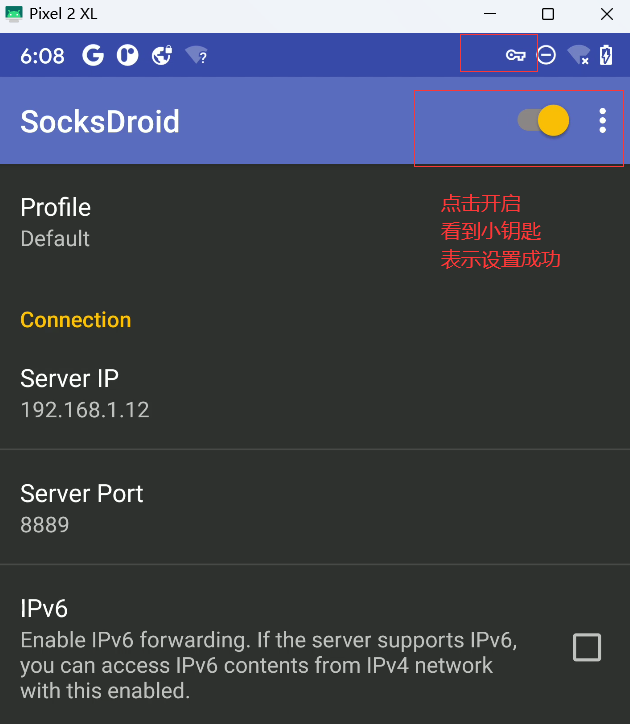
Task: Enable the IPv6 forwarding checkbox
Action: (x=587, y=647)
